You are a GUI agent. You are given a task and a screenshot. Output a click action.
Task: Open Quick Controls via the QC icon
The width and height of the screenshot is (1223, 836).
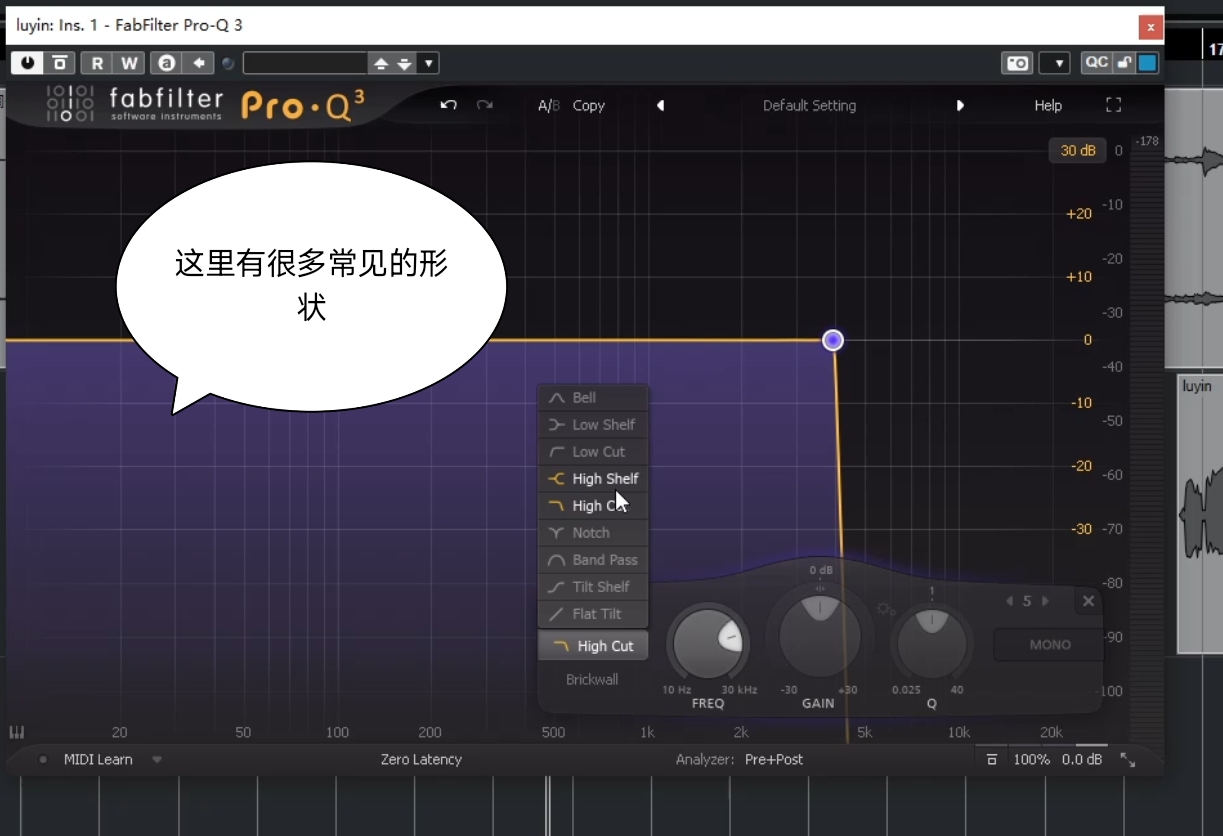click(1098, 62)
